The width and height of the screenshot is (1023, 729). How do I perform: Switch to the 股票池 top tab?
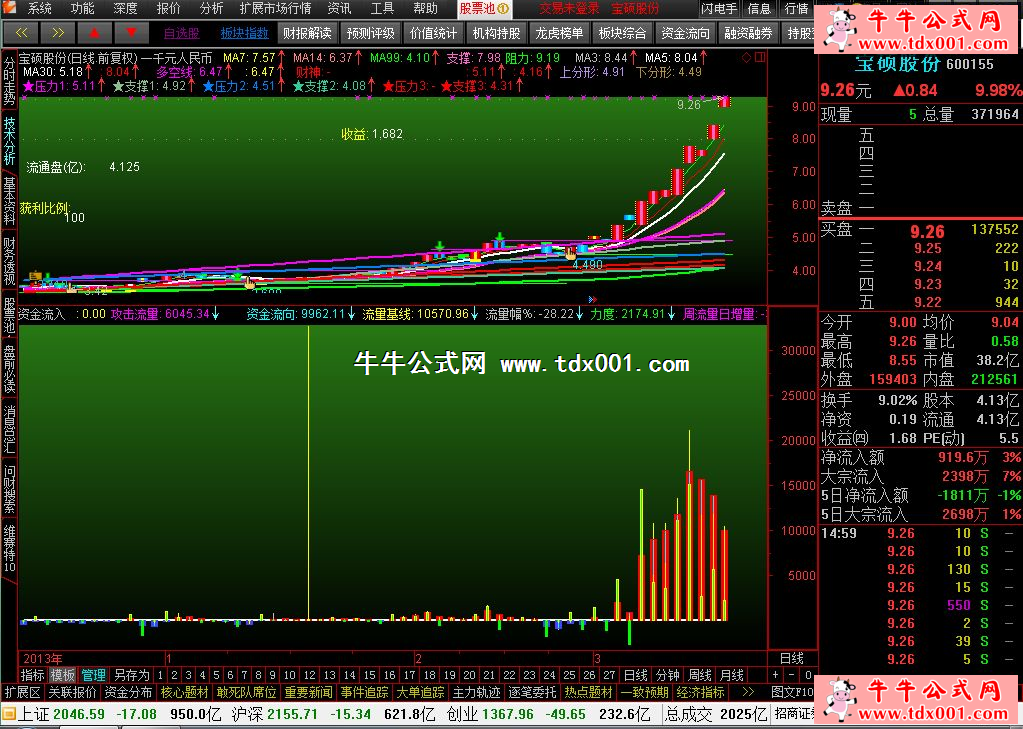(x=484, y=8)
